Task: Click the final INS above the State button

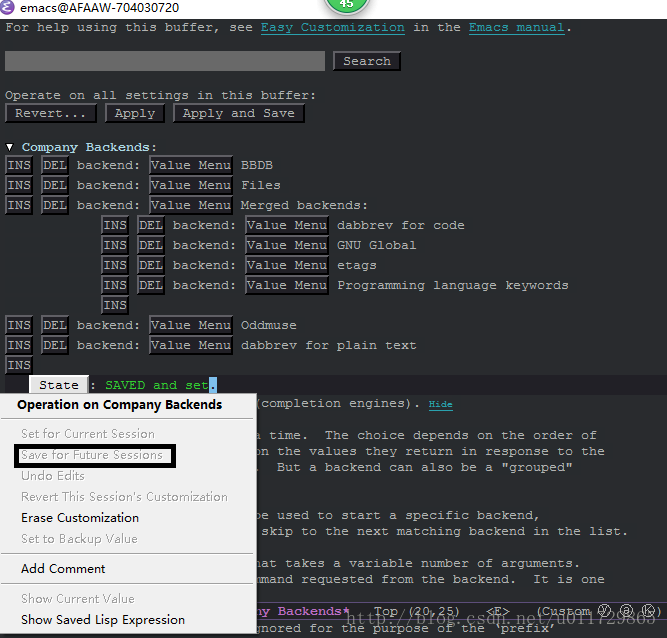Action: point(19,365)
